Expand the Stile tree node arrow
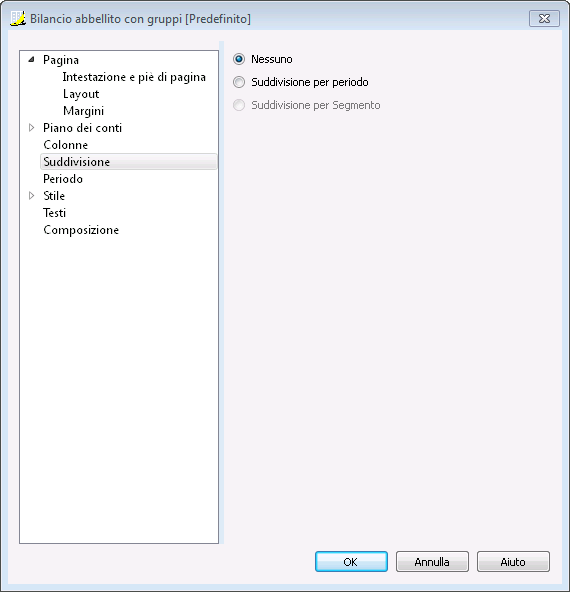This screenshot has width=570, height=592. [32, 196]
